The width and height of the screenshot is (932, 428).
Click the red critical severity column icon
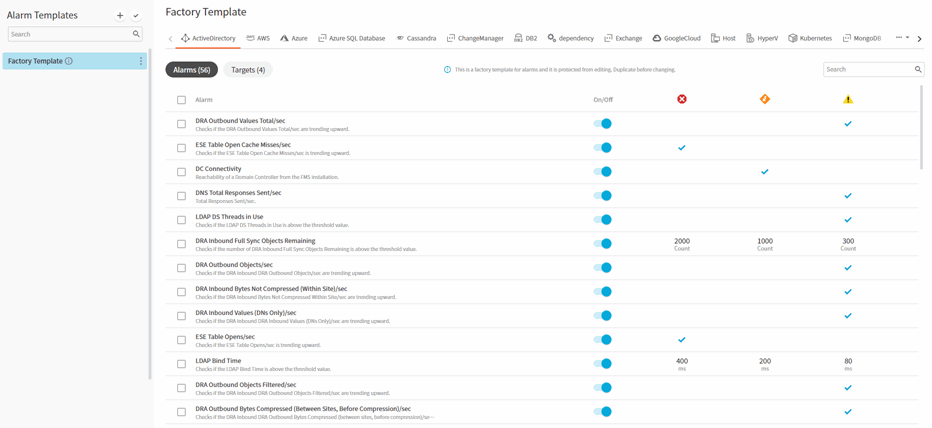(x=682, y=99)
